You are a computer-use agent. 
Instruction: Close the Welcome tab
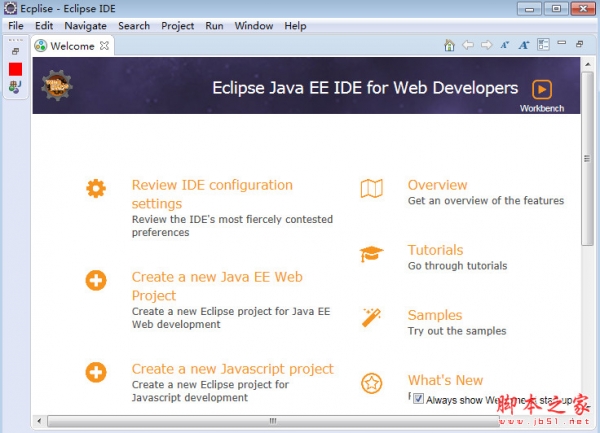coord(105,46)
